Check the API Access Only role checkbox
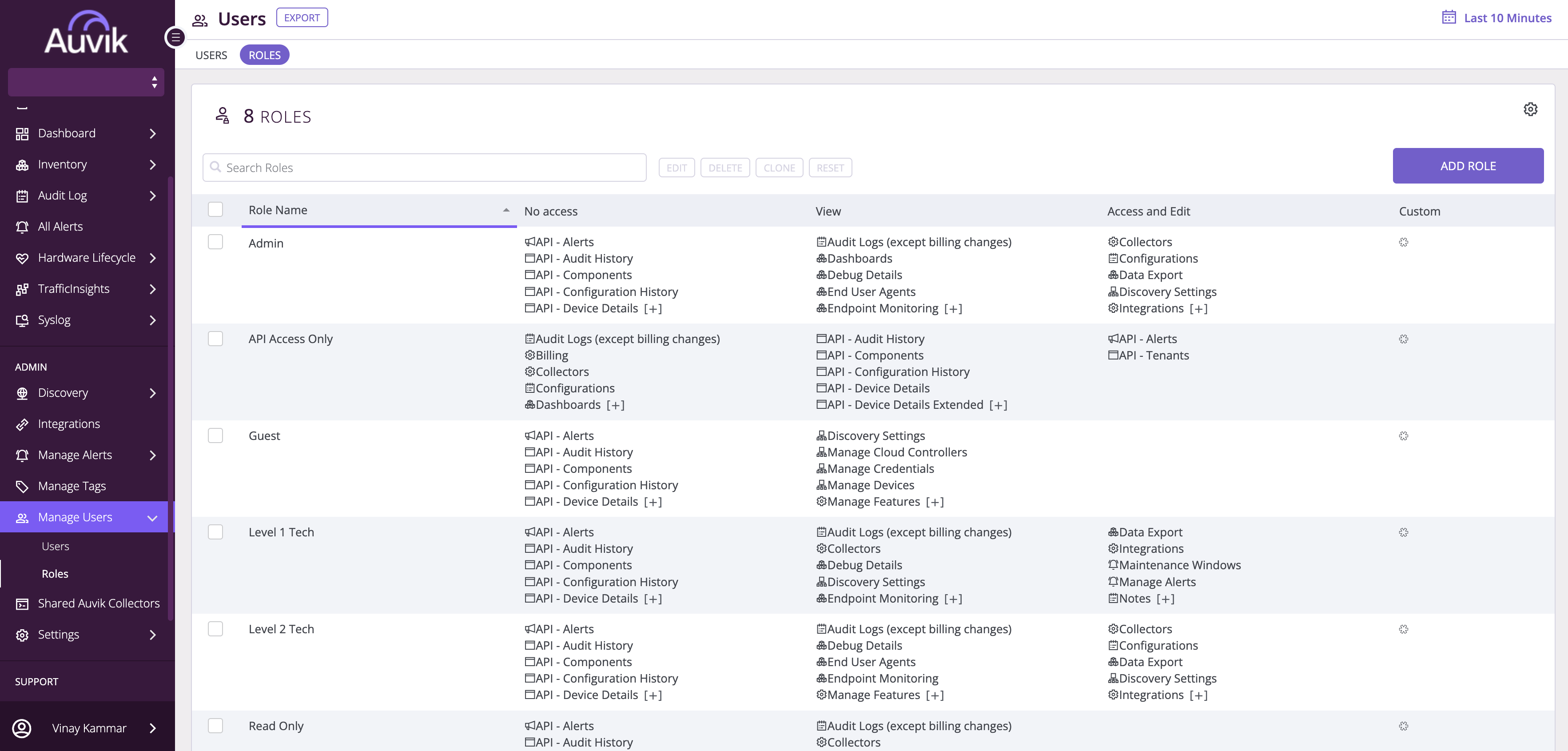This screenshot has height=751, width=1568. [x=215, y=339]
